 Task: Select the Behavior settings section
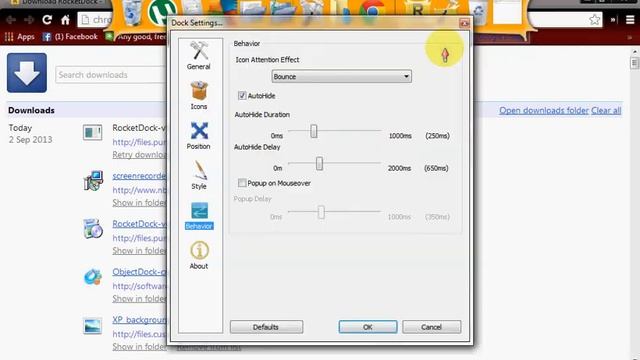click(199, 215)
